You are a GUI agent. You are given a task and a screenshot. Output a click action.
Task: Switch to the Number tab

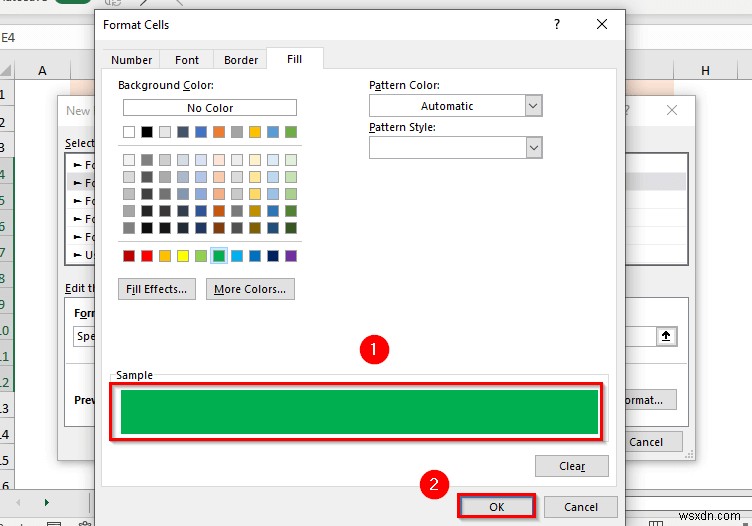(131, 60)
